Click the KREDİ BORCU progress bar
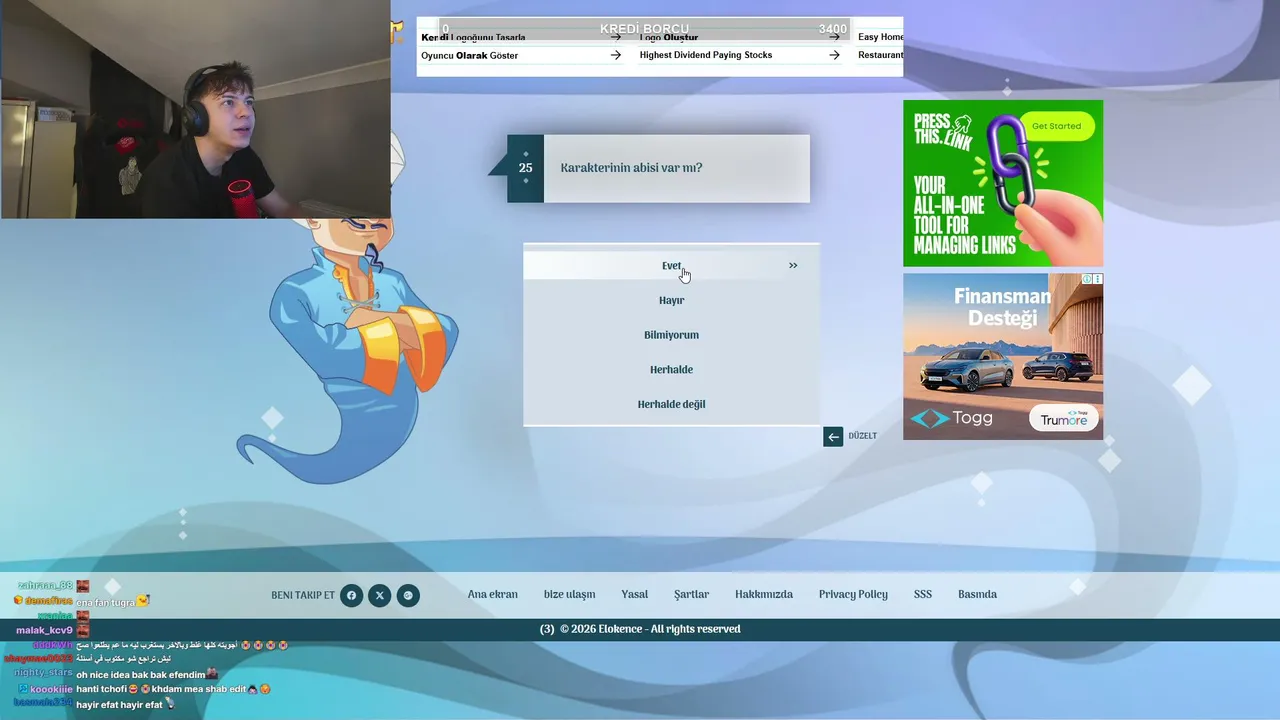Viewport: 1280px width, 720px height. (x=645, y=29)
